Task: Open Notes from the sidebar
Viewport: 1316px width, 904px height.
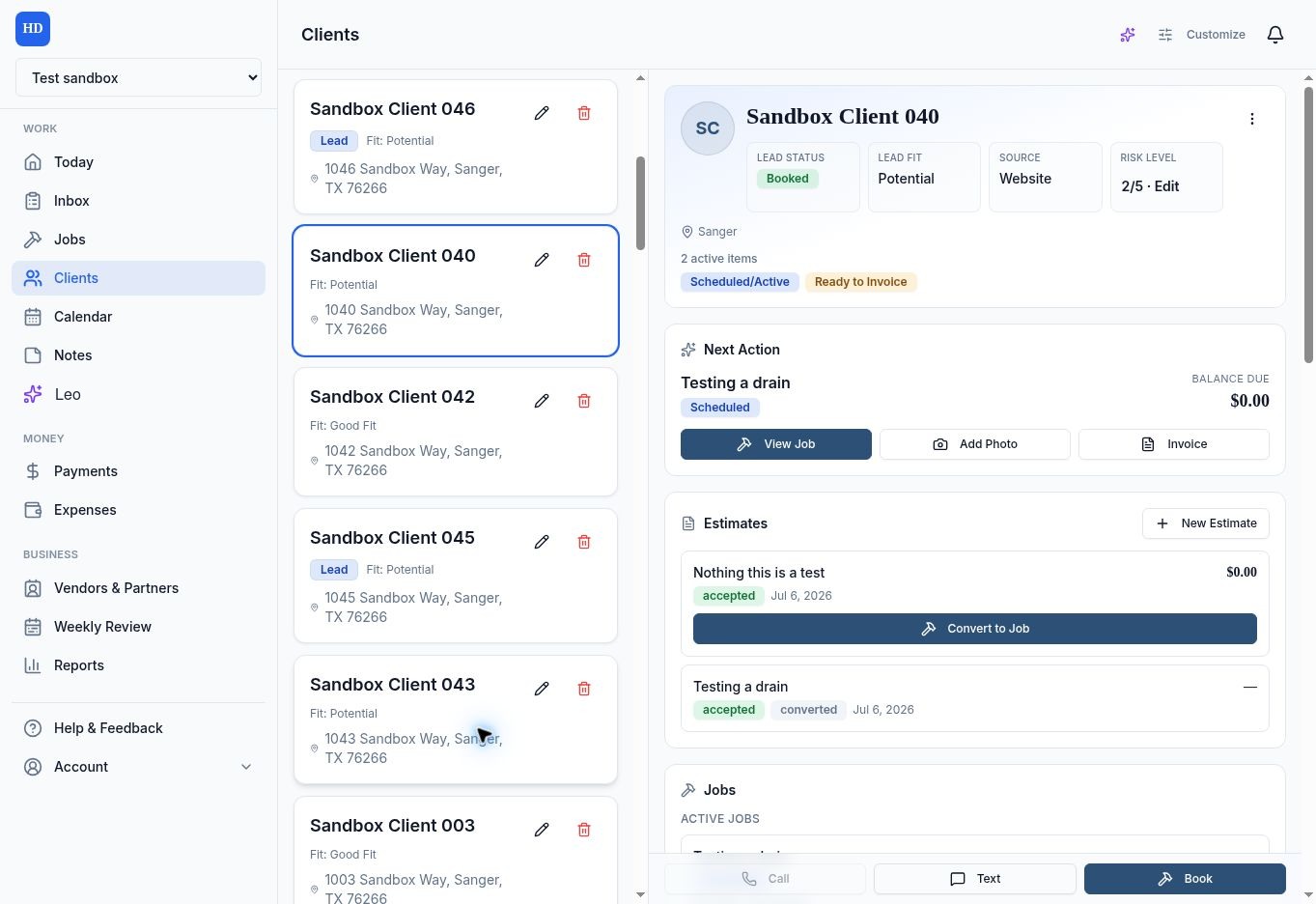Action: pyautogui.click(x=138, y=355)
